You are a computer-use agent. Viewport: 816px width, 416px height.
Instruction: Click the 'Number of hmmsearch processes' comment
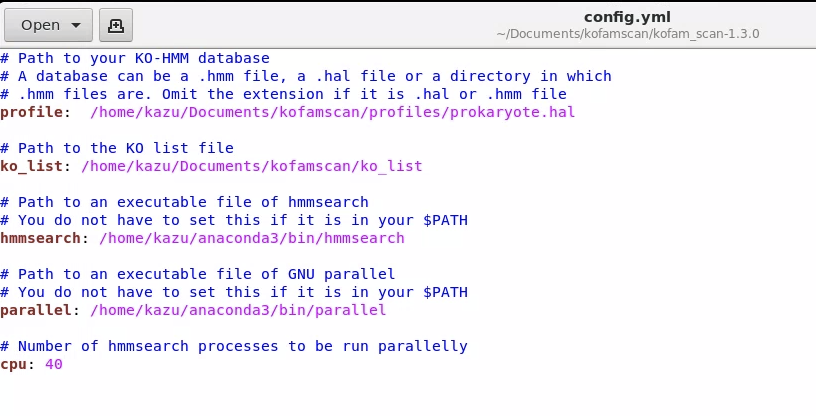click(234, 346)
